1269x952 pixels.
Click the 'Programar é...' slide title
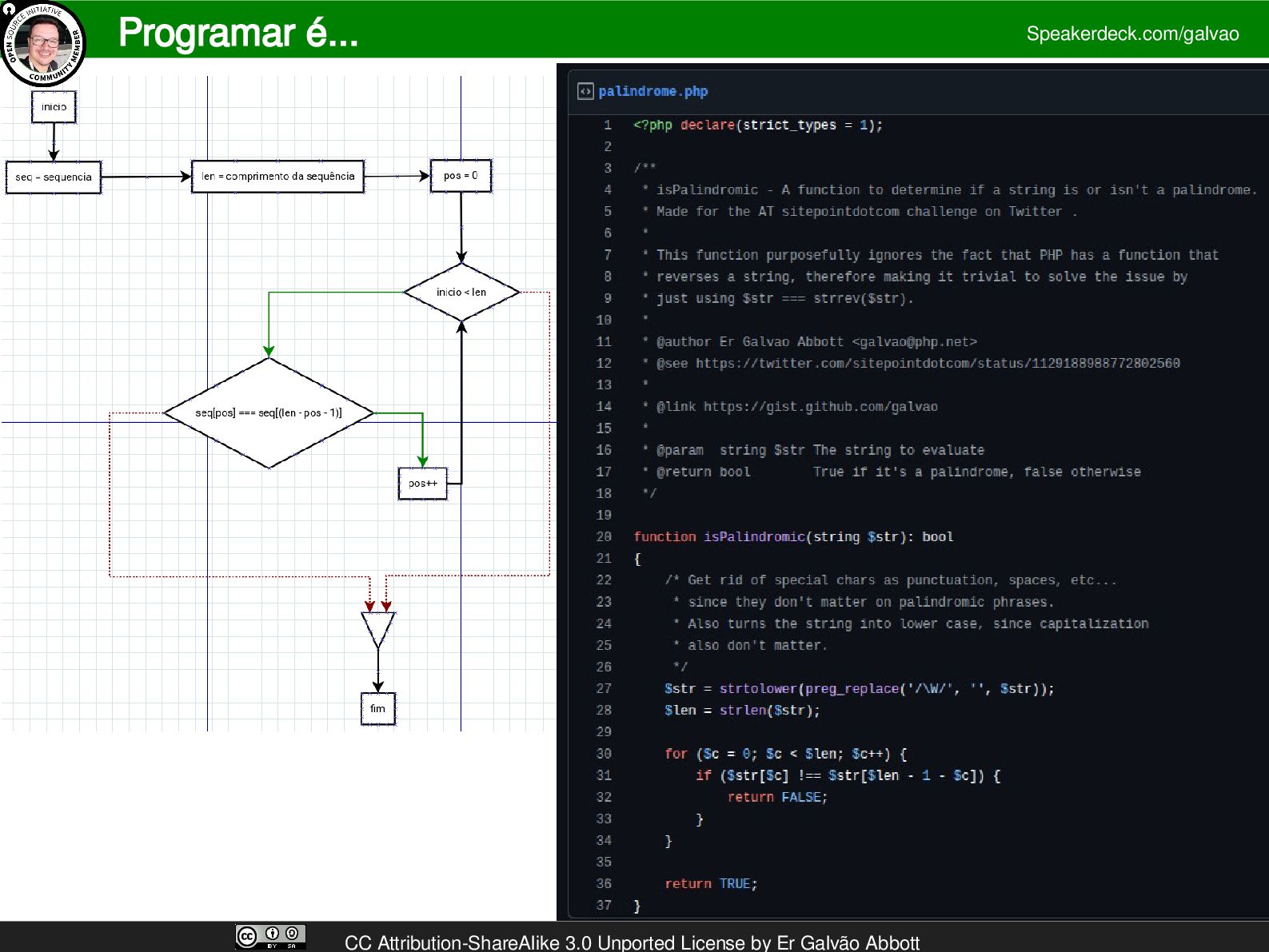pos(238,34)
